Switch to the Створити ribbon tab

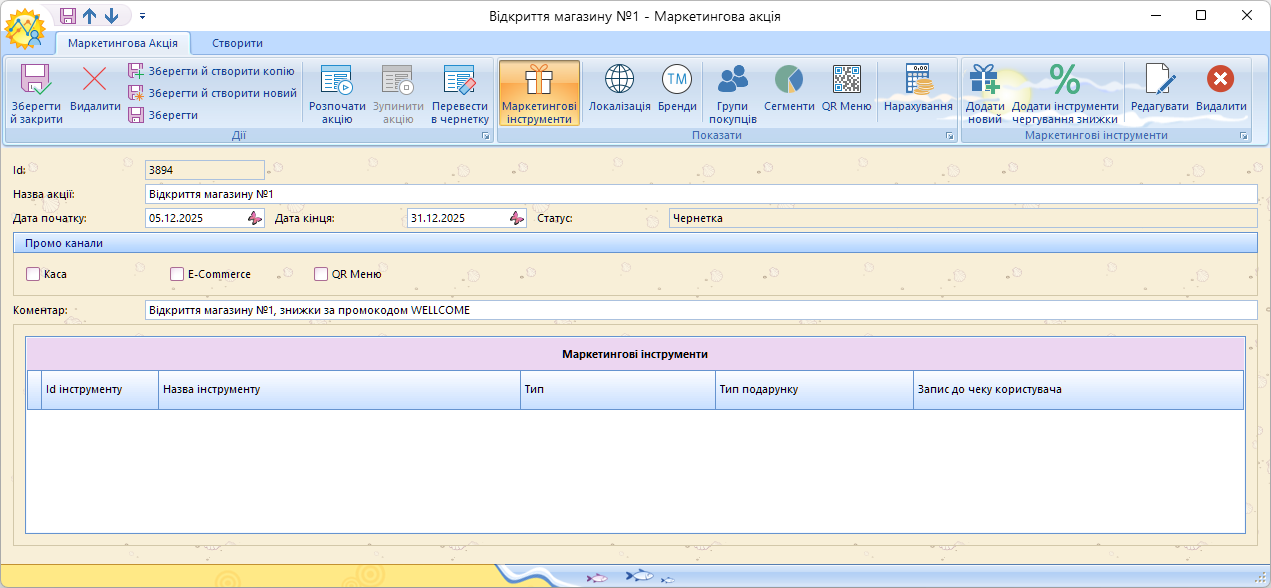pos(237,44)
